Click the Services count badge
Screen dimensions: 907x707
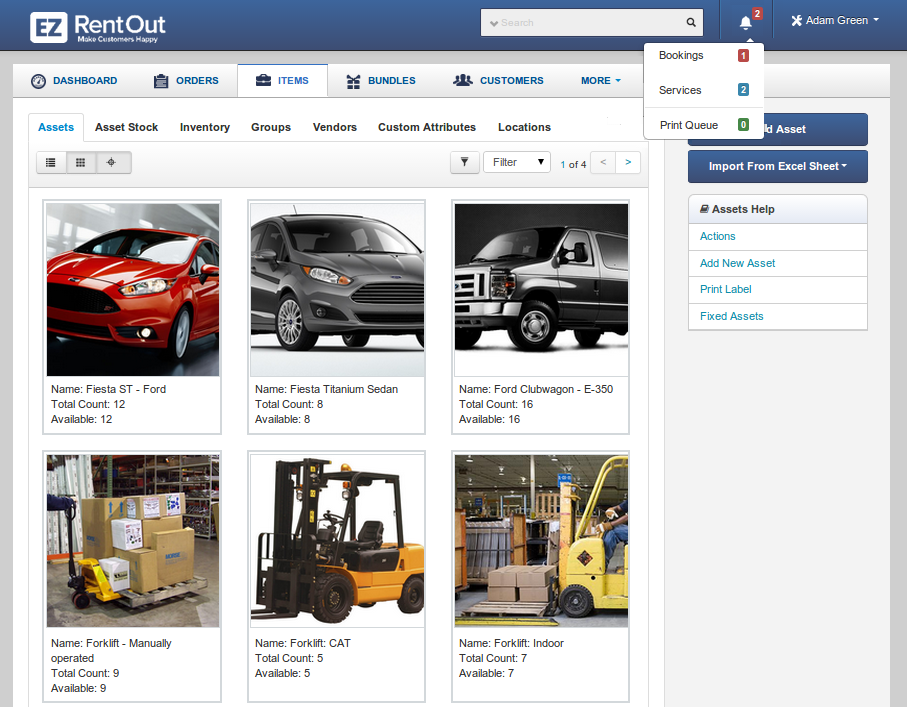pyautogui.click(x=743, y=90)
